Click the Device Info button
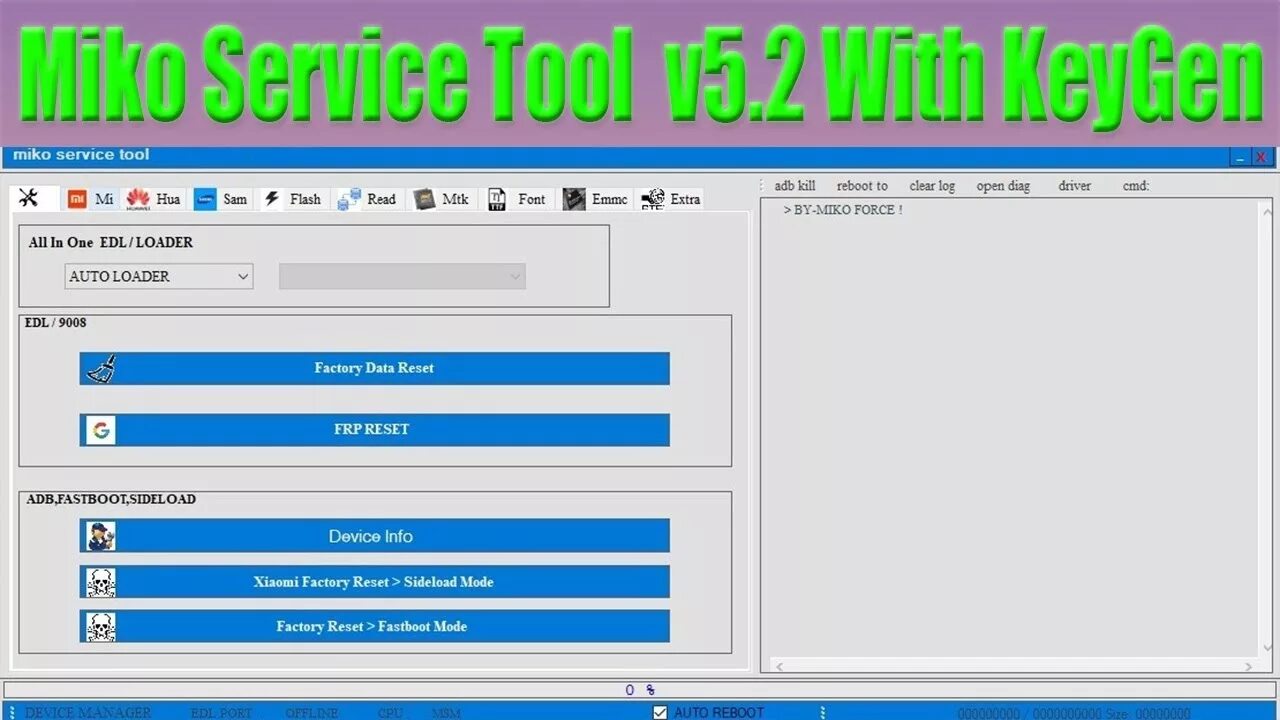Image resolution: width=1280 pixels, height=720 pixels. coord(374,536)
